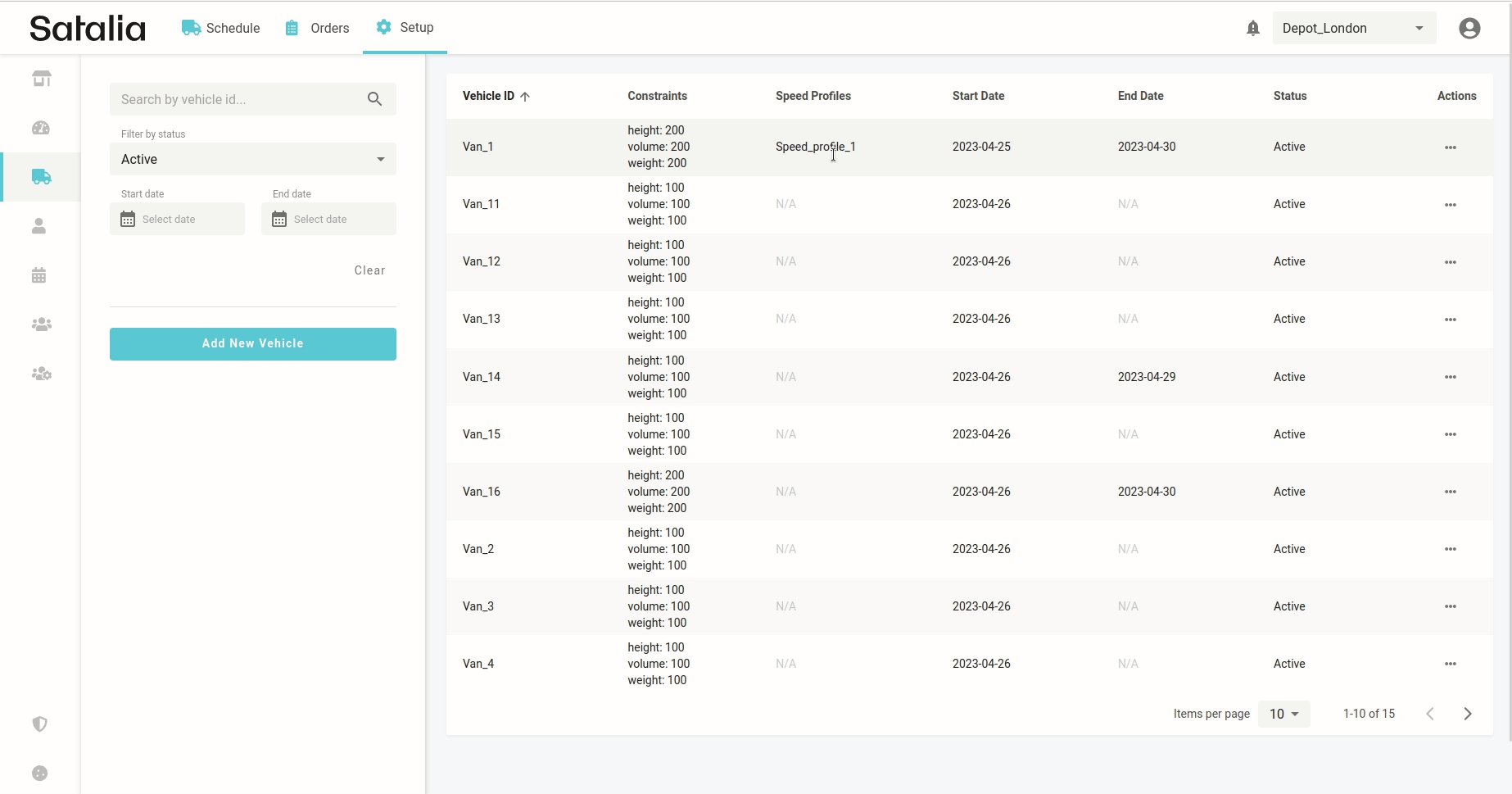Click the notifications bell icon
1512x794 pixels.
tap(1252, 29)
